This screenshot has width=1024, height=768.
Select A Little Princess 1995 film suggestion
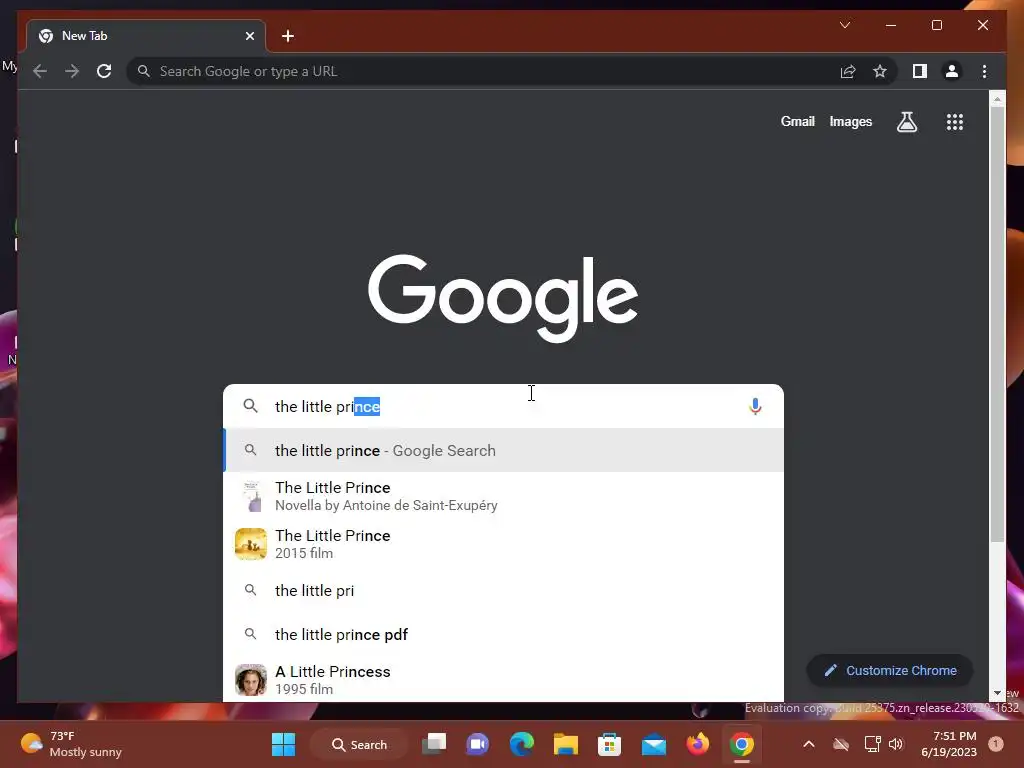pyautogui.click(x=503, y=680)
